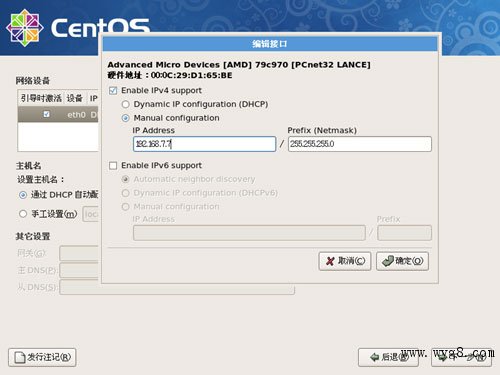The width and height of the screenshot is (500, 375).
Task: Click the IPv4 IP Address field
Action: tap(204, 144)
